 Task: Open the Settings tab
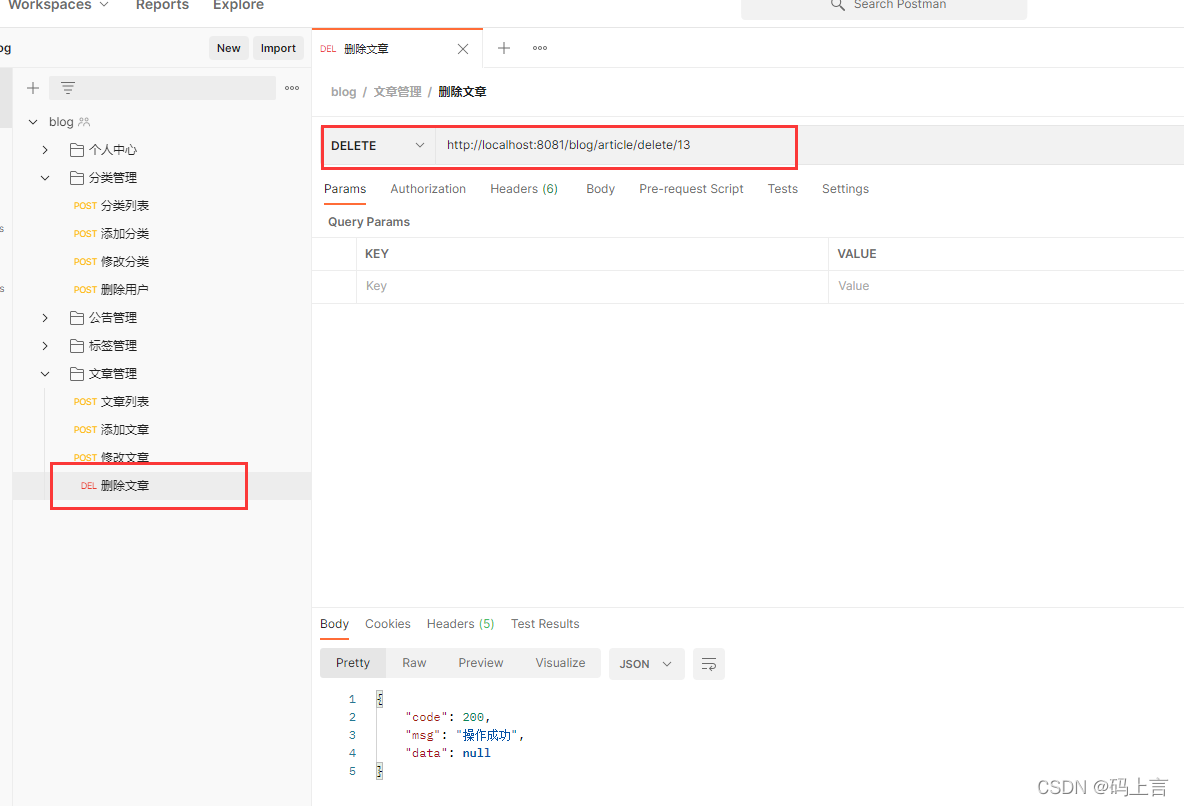tap(845, 189)
